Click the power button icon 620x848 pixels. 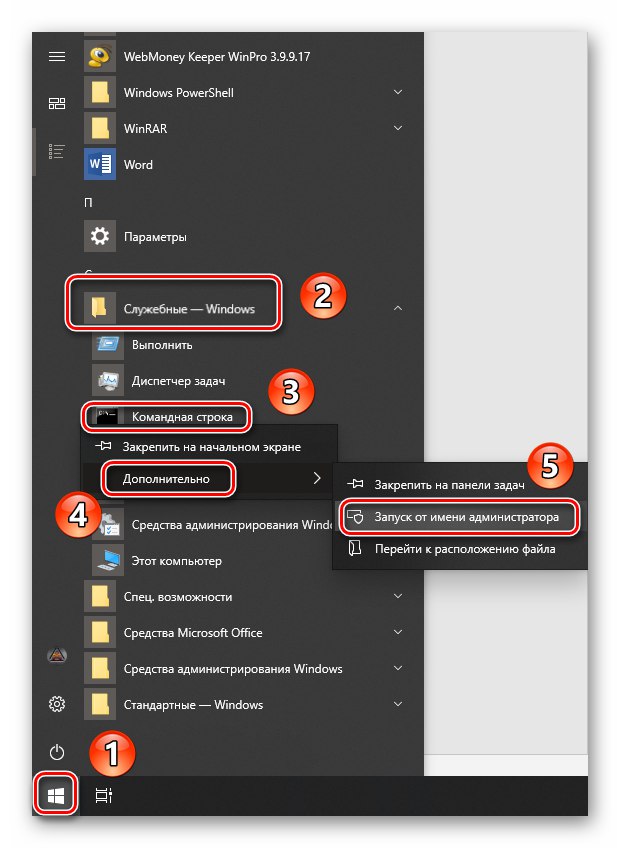point(57,752)
